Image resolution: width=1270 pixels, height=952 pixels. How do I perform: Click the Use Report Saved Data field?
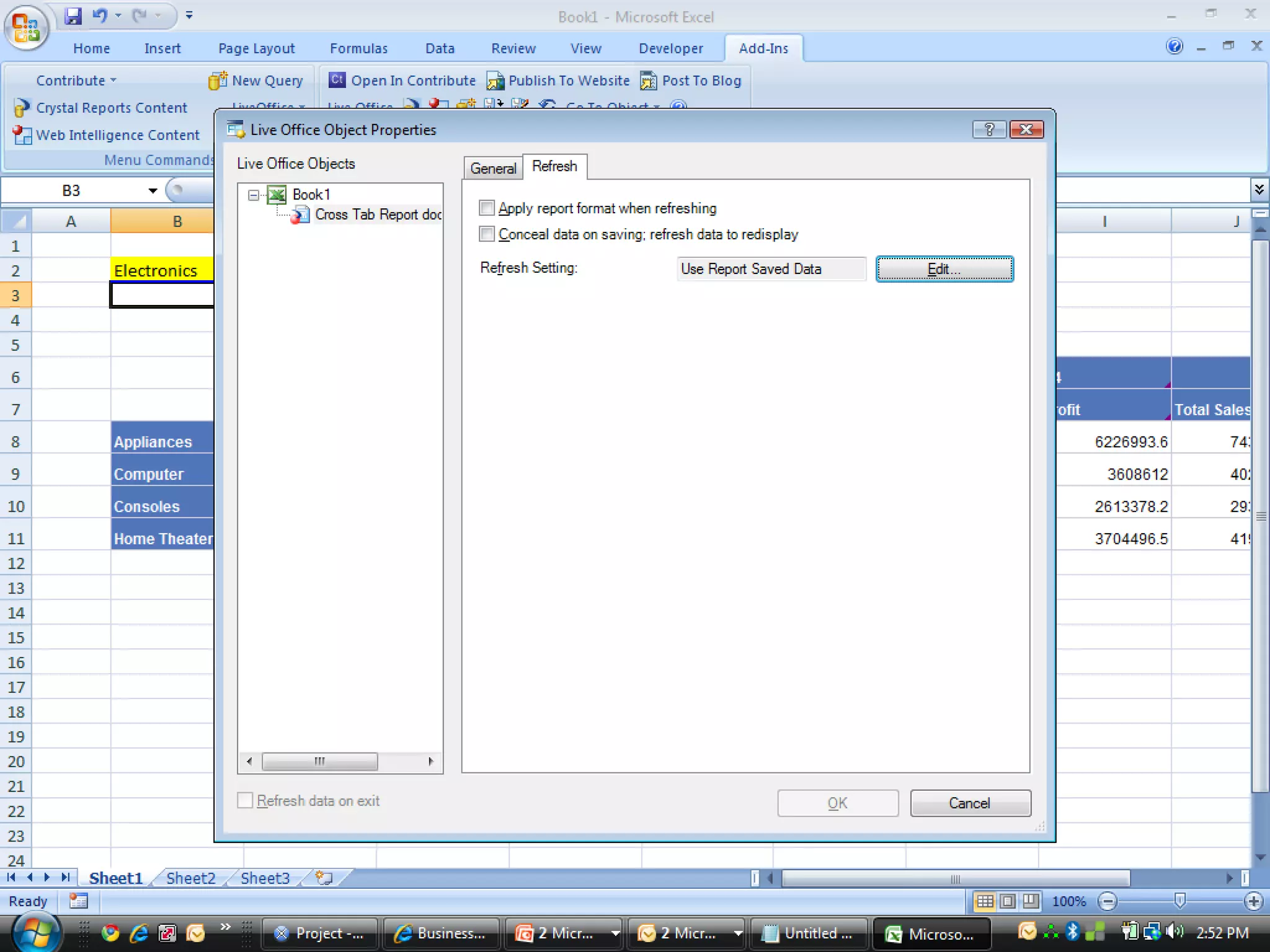pyautogui.click(x=771, y=269)
